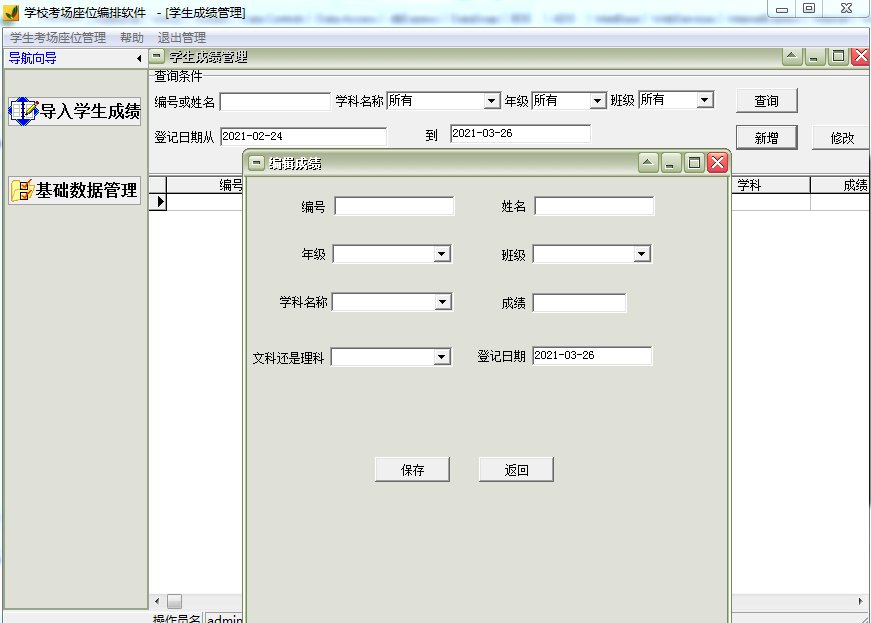Collapse the 导航向导 panel arrow
This screenshot has height=623, width=871.
(139, 58)
